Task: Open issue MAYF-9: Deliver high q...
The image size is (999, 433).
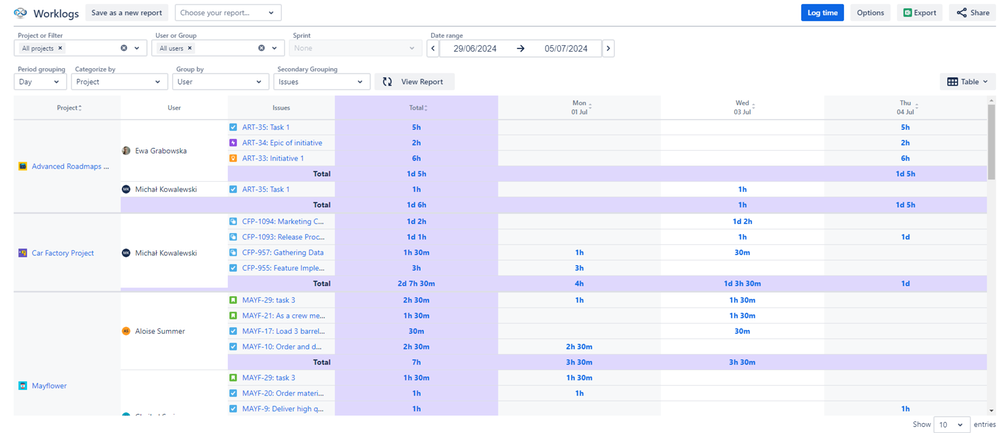Action: (283, 409)
